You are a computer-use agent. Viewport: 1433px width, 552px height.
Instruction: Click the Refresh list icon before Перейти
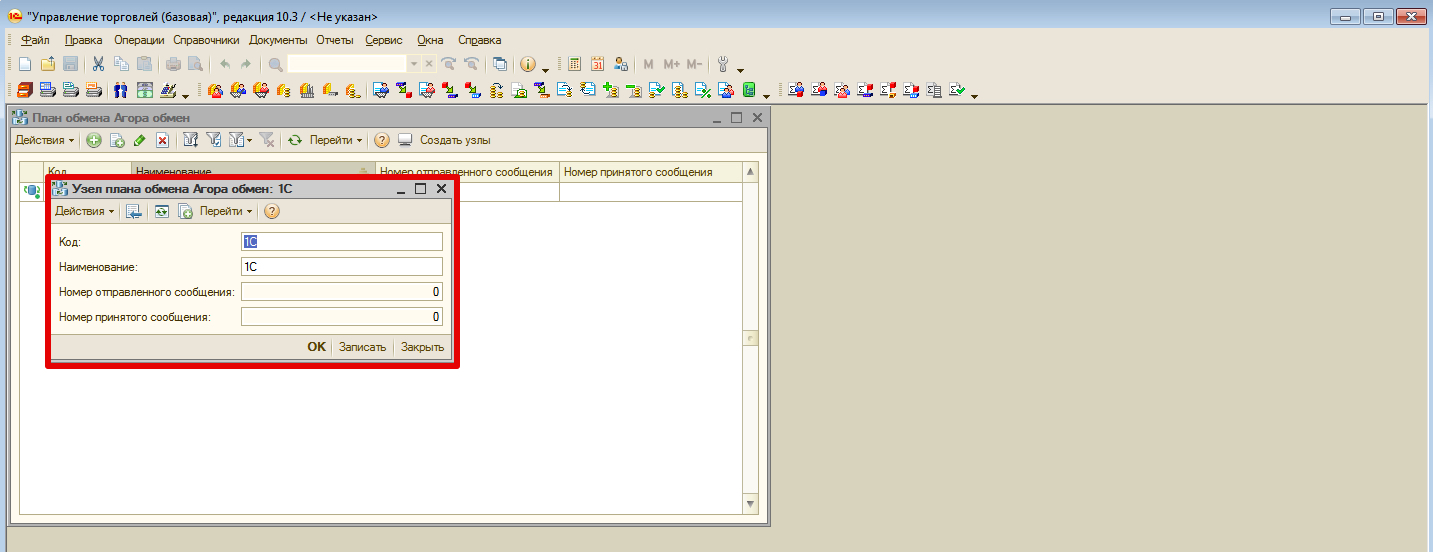click(x=295, y=141)
